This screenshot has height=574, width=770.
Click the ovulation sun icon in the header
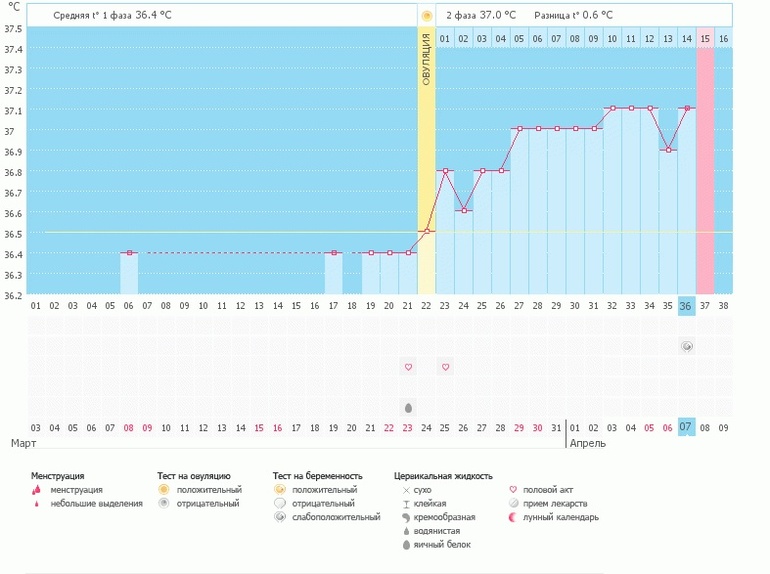(x=427, y=15)
